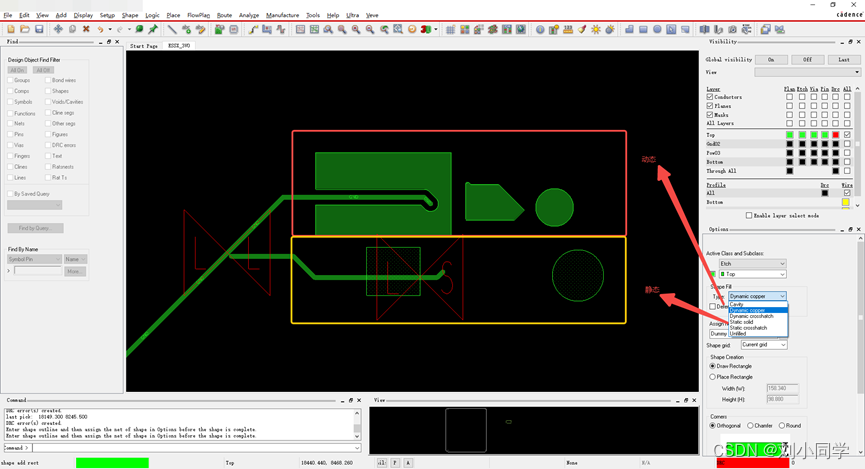Click the Move tool icon
Viewport: 865px width, 469px height.
pyautogui.click(x=58, y=30)
